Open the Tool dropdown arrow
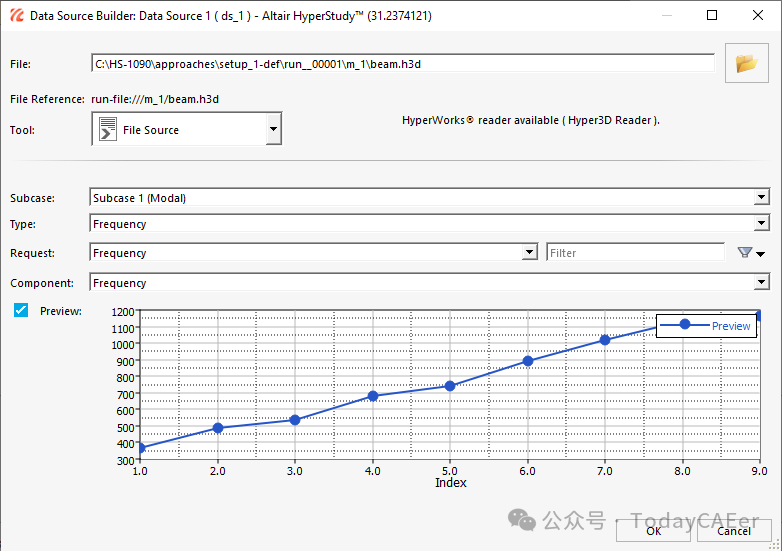 273,129
